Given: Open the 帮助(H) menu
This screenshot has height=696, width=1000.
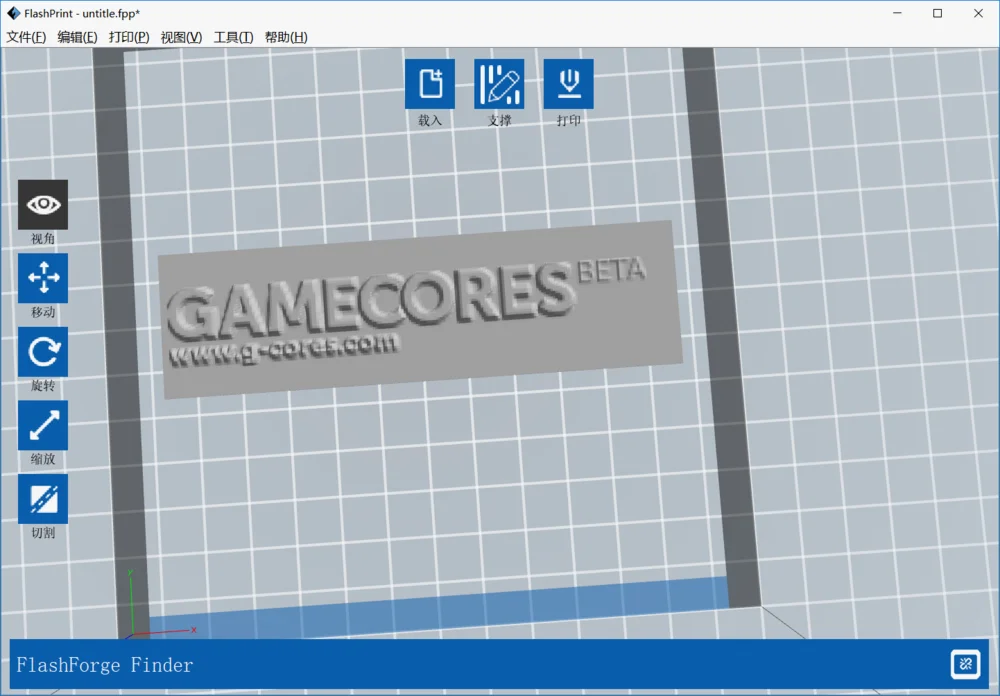Looking at the screenshot, I should (x=286, y=37).
